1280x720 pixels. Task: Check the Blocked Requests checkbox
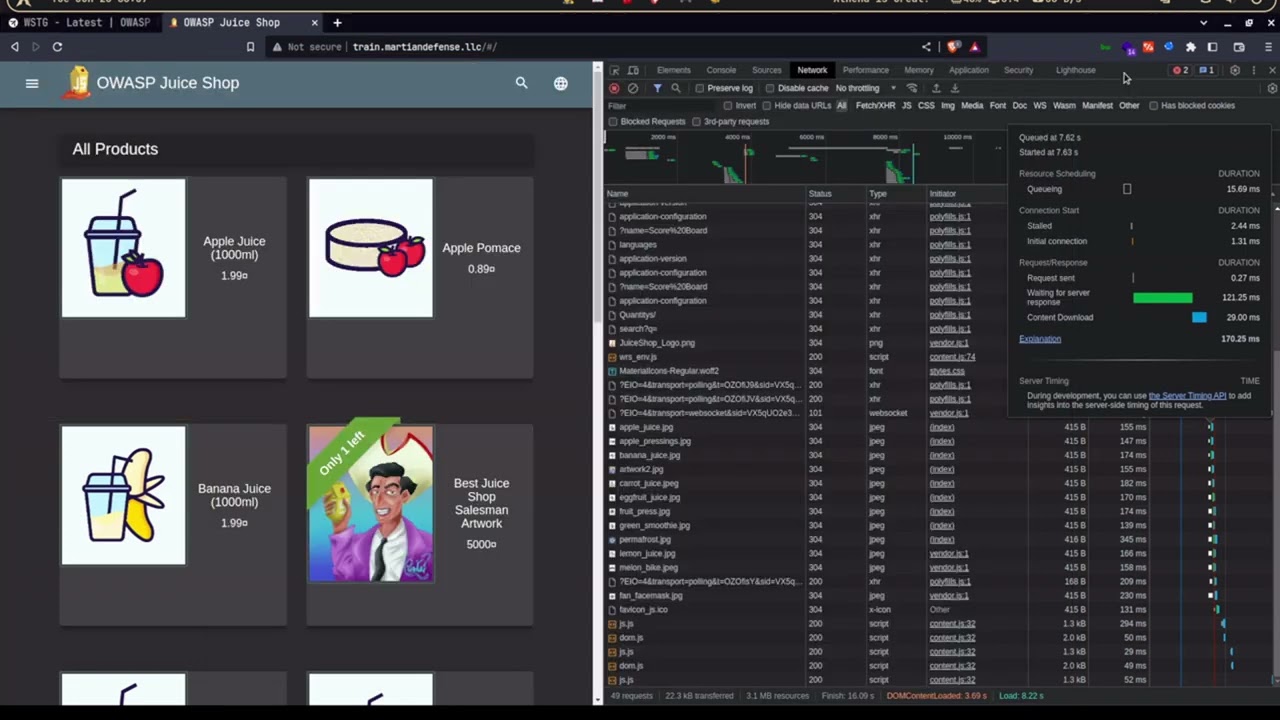pyautogui.click(x=613, y=122)
